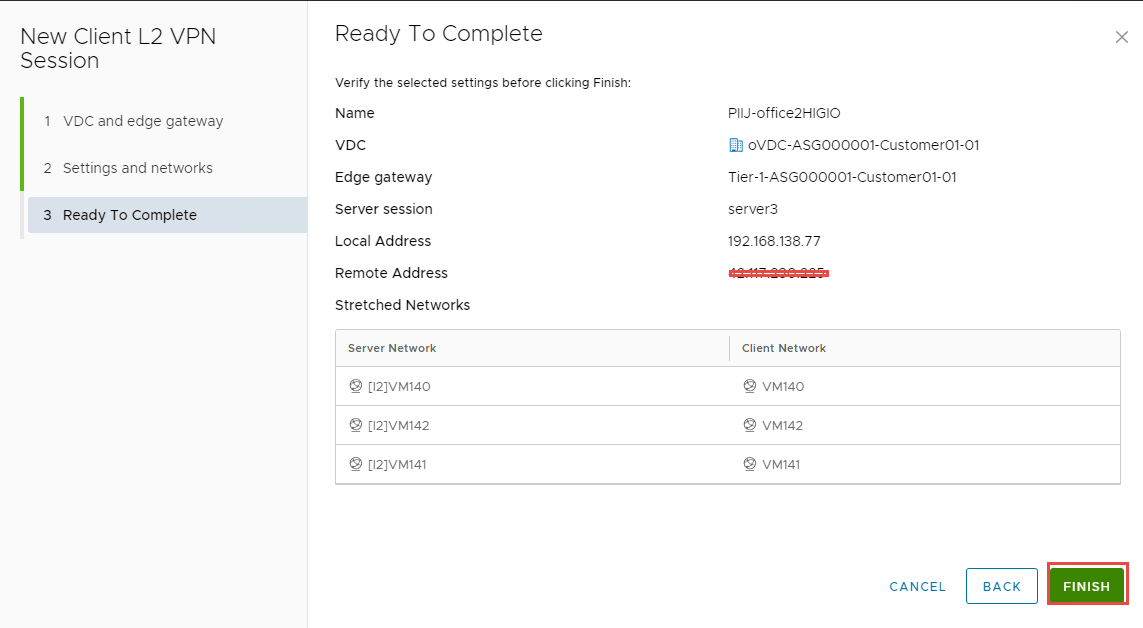Screen dimensions: 1143x628
Task: Go to step 1 VDC and edge gateway
Action: [143, 121]
